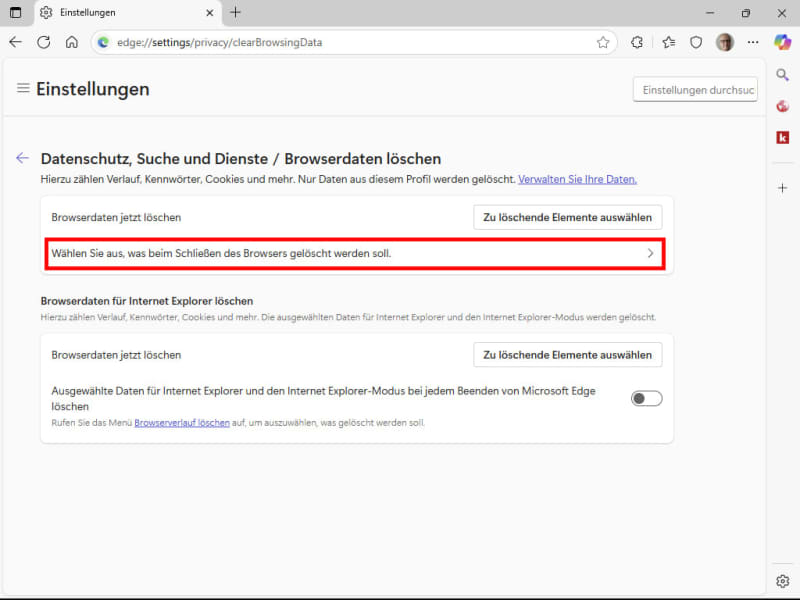Image resolution: width=800 pixels, height=600 pixels.
Task: Reload the page with the refresh icon
Action: pyautogui.click(x=43, y=43)
